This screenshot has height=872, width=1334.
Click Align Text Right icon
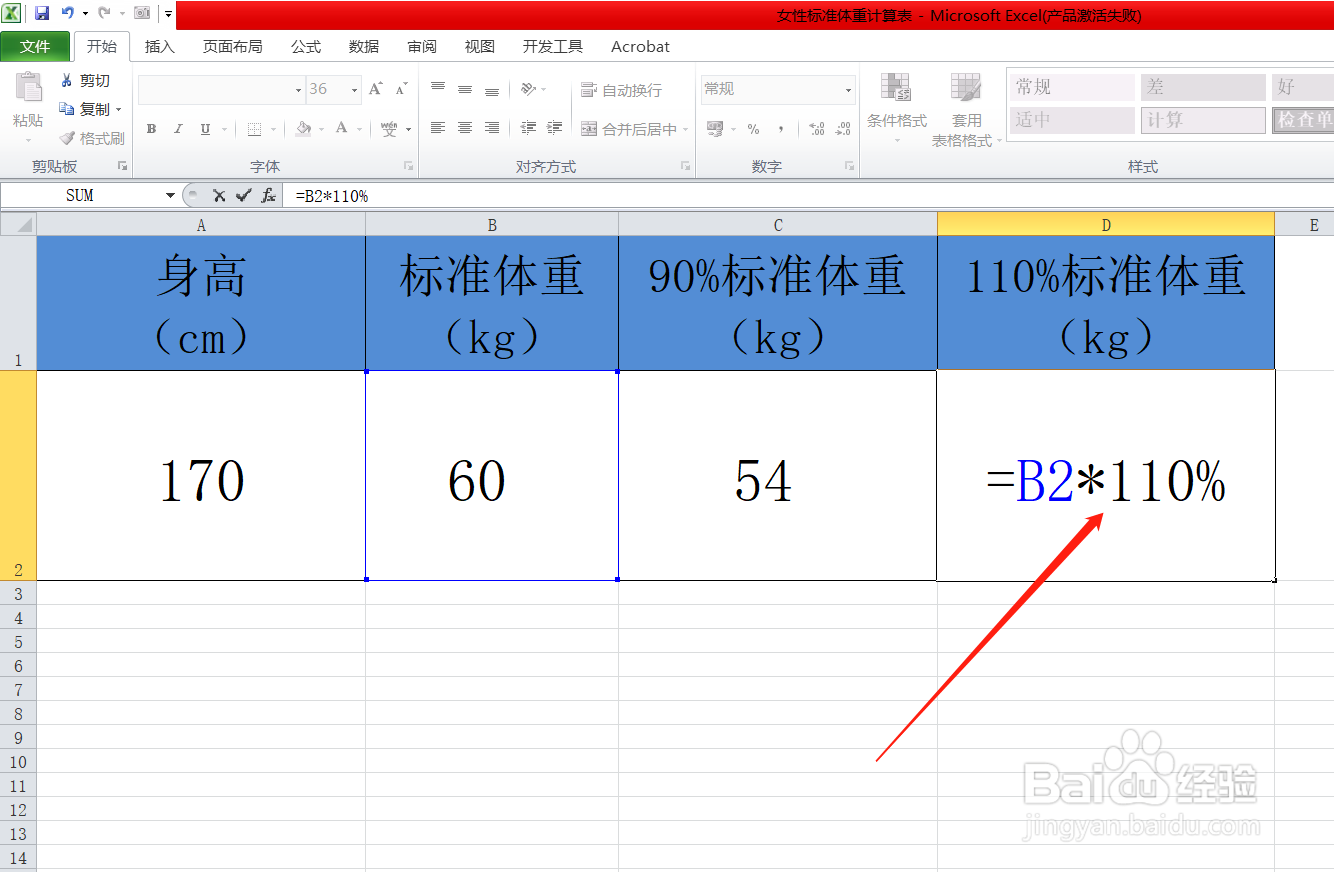pyautogui.click(x=492, y=128)
